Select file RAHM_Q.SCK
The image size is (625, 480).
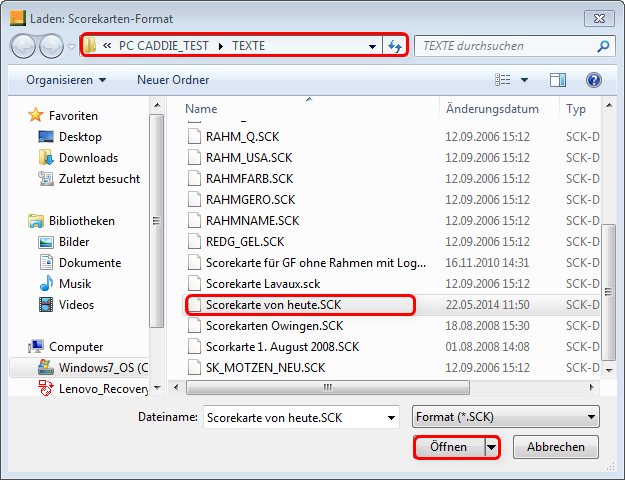coord(242,137)
